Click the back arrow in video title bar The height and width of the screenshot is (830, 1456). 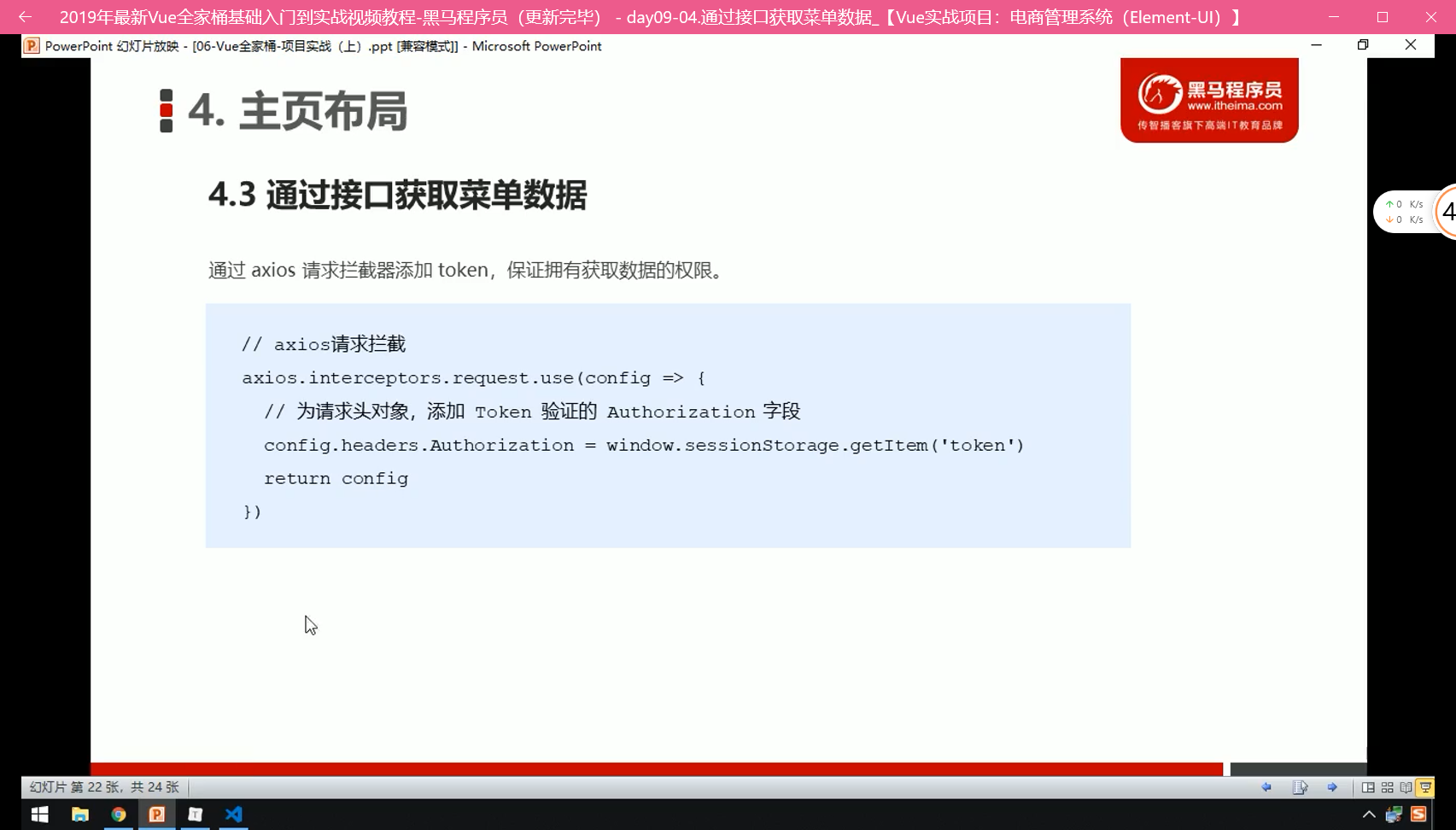[x=25, y=17]
